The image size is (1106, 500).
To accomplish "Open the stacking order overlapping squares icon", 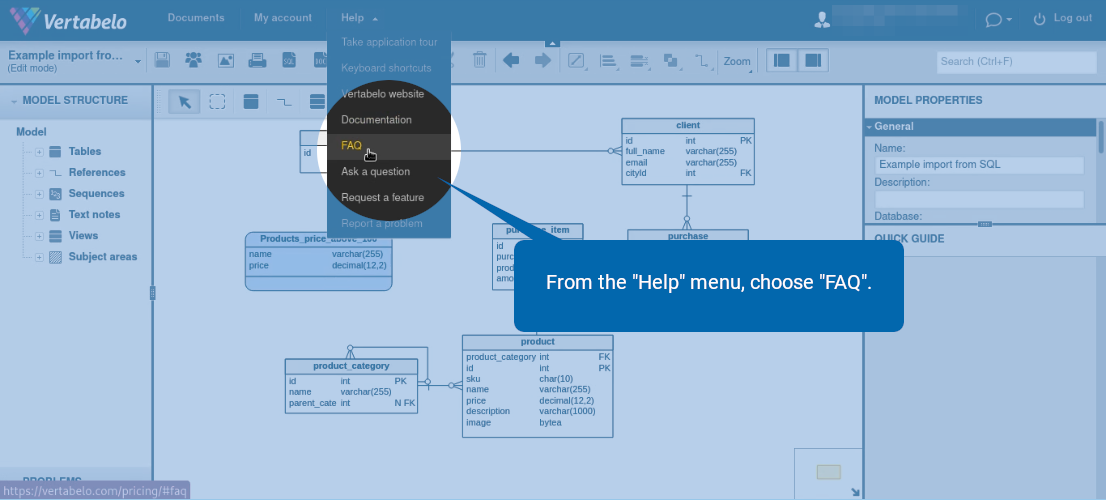I will click(x=671, y=61).
